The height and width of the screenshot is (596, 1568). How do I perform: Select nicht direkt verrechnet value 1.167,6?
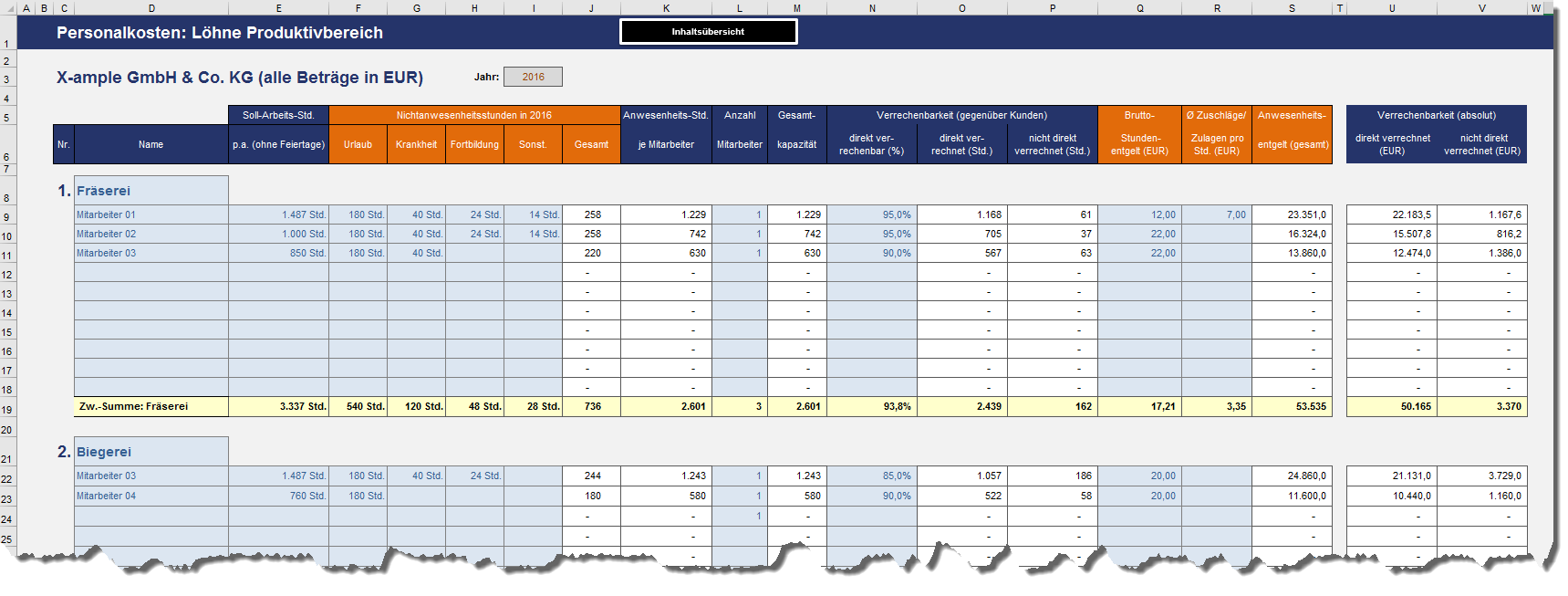pos(1482,214)
